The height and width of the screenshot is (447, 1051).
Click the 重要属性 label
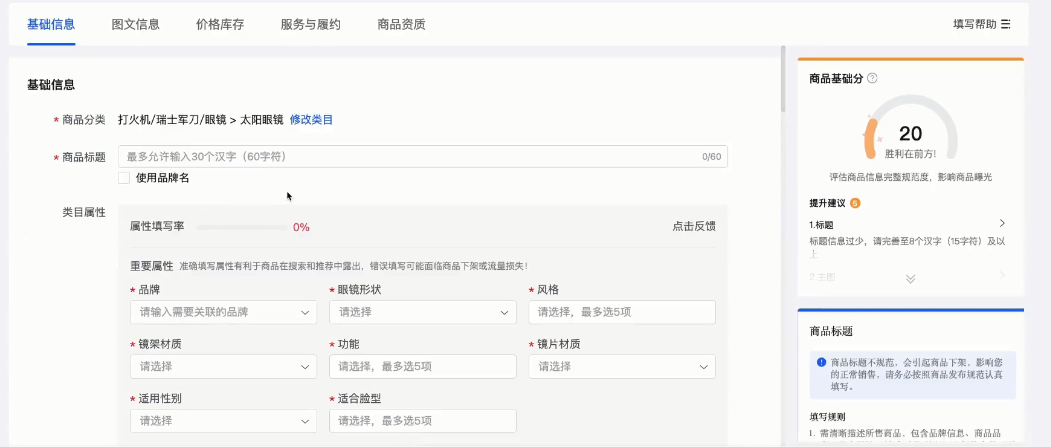click(151, 266)
